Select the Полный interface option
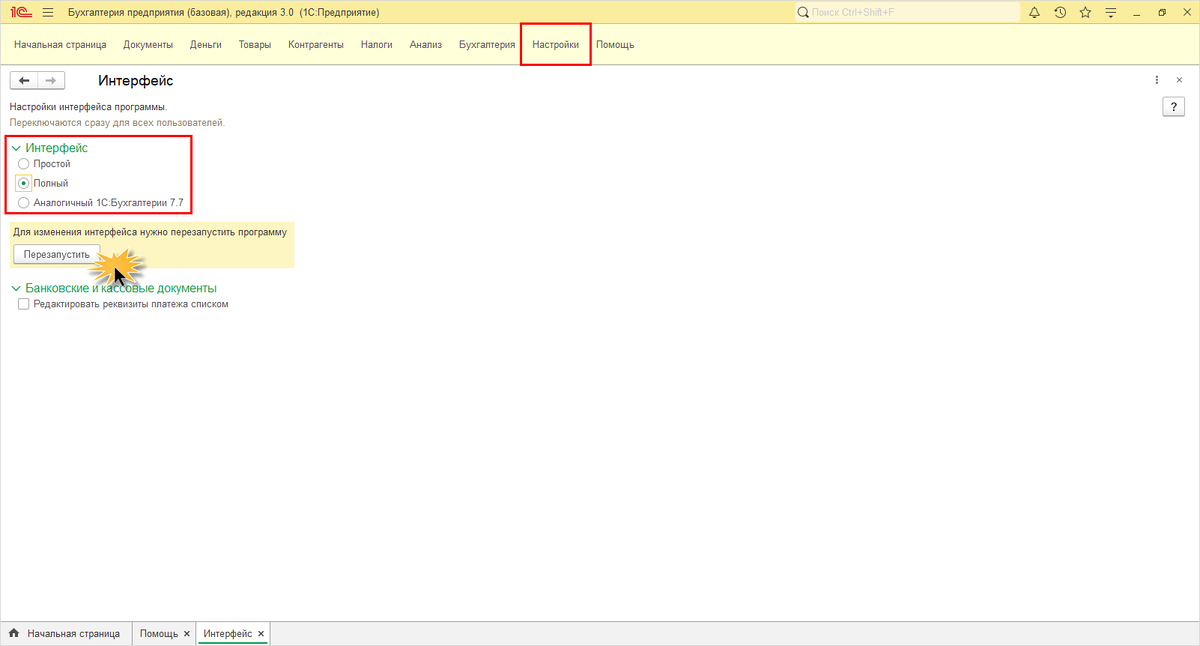 point(24,183)
